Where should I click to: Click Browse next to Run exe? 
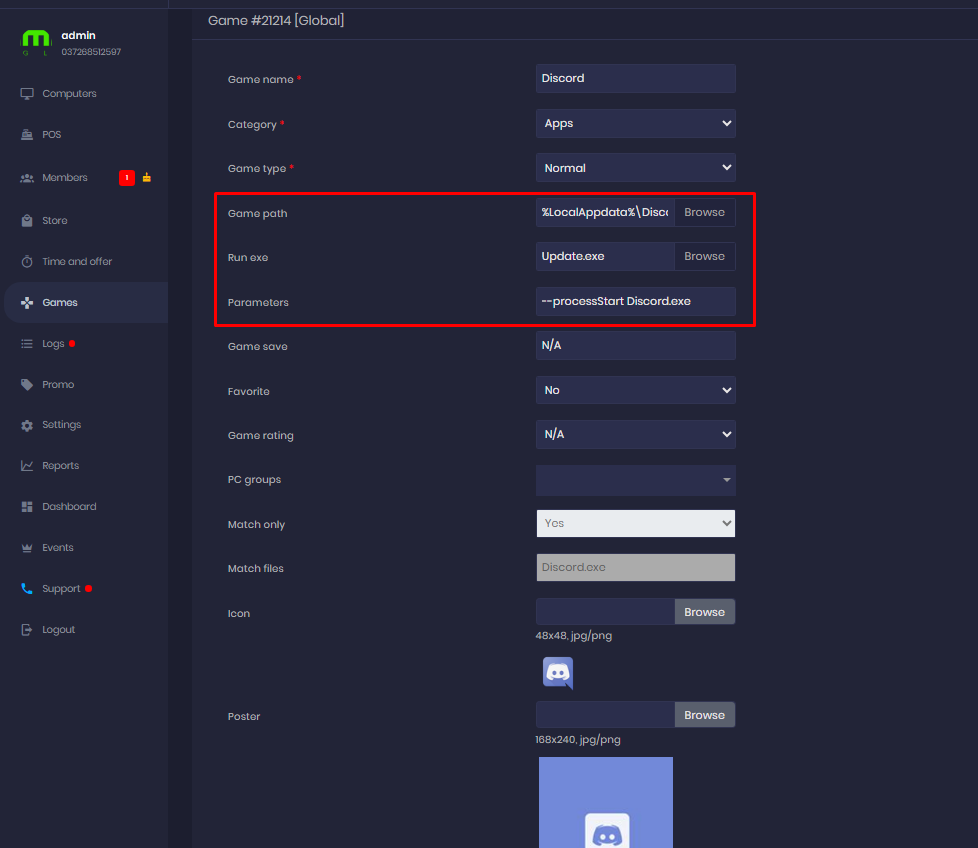tap(704, 256)
